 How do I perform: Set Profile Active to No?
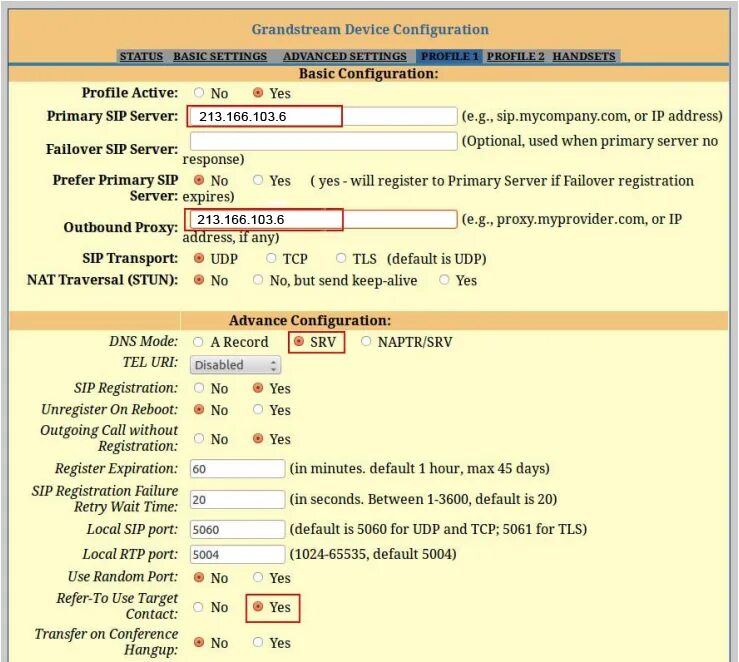tap(199, 92)
